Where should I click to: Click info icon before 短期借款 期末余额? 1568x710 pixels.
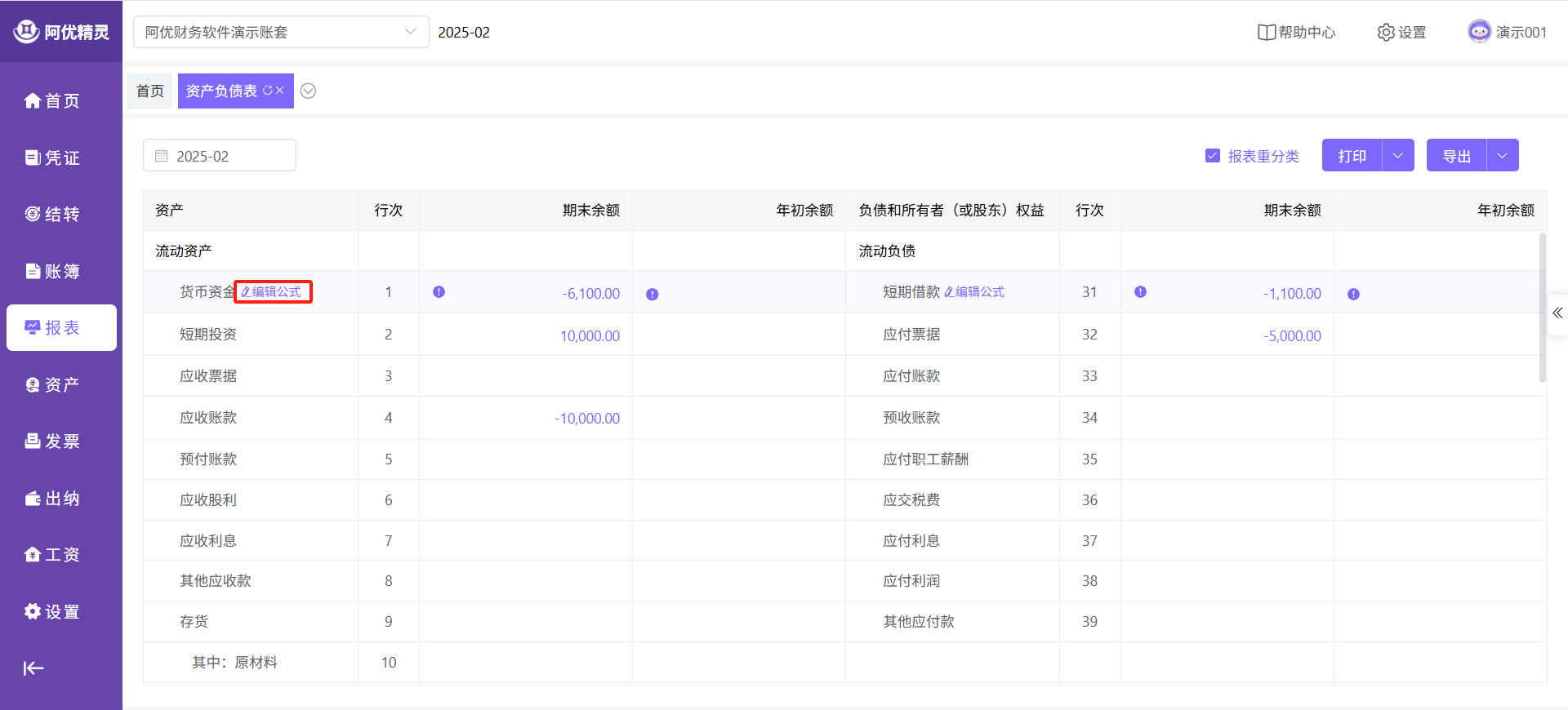point(1141,292)
